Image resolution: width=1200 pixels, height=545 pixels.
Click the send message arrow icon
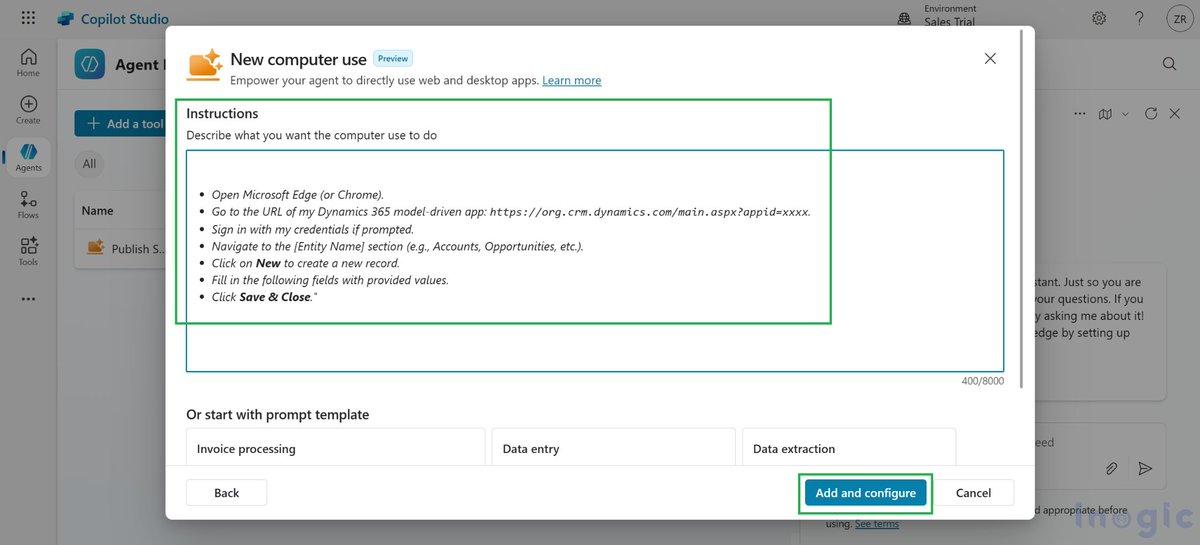tap(1145, 468)
